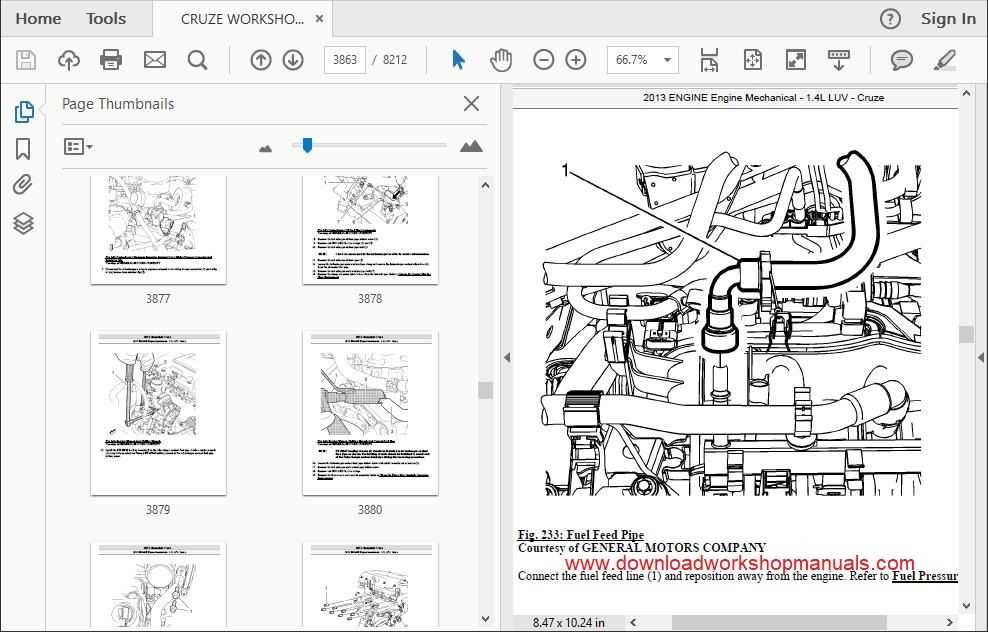Image resolution: width=988 pixels, height=632 pixels.
Task: Close the CRUZE WORKSHO... document tab
Action: pyautogui.click(x=319, y=19)
